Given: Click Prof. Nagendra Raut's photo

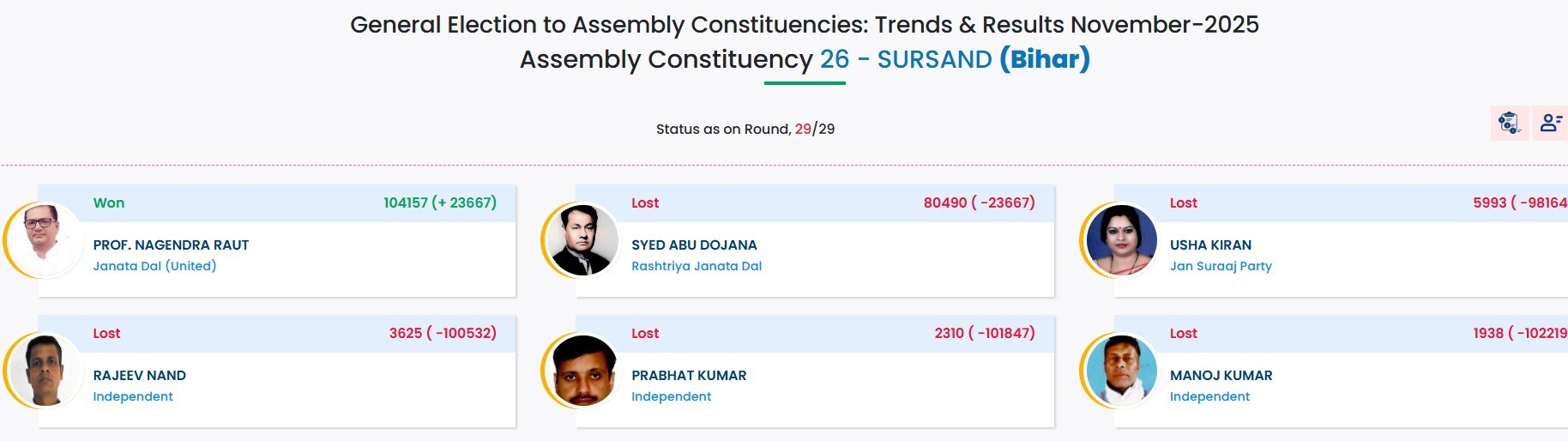Looking at the screenshot, I should pyautogui.click(x=45, y=240).
